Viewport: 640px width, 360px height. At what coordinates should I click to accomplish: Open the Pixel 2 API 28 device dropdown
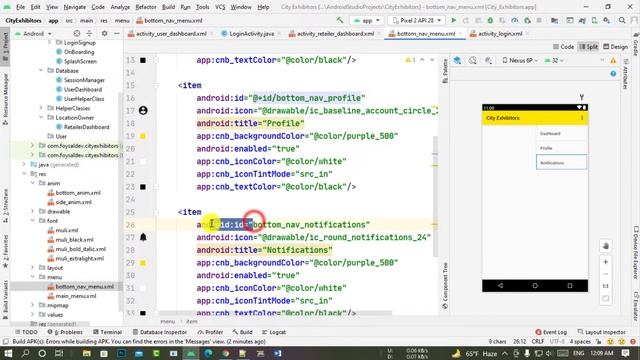(x=417, y=20)
